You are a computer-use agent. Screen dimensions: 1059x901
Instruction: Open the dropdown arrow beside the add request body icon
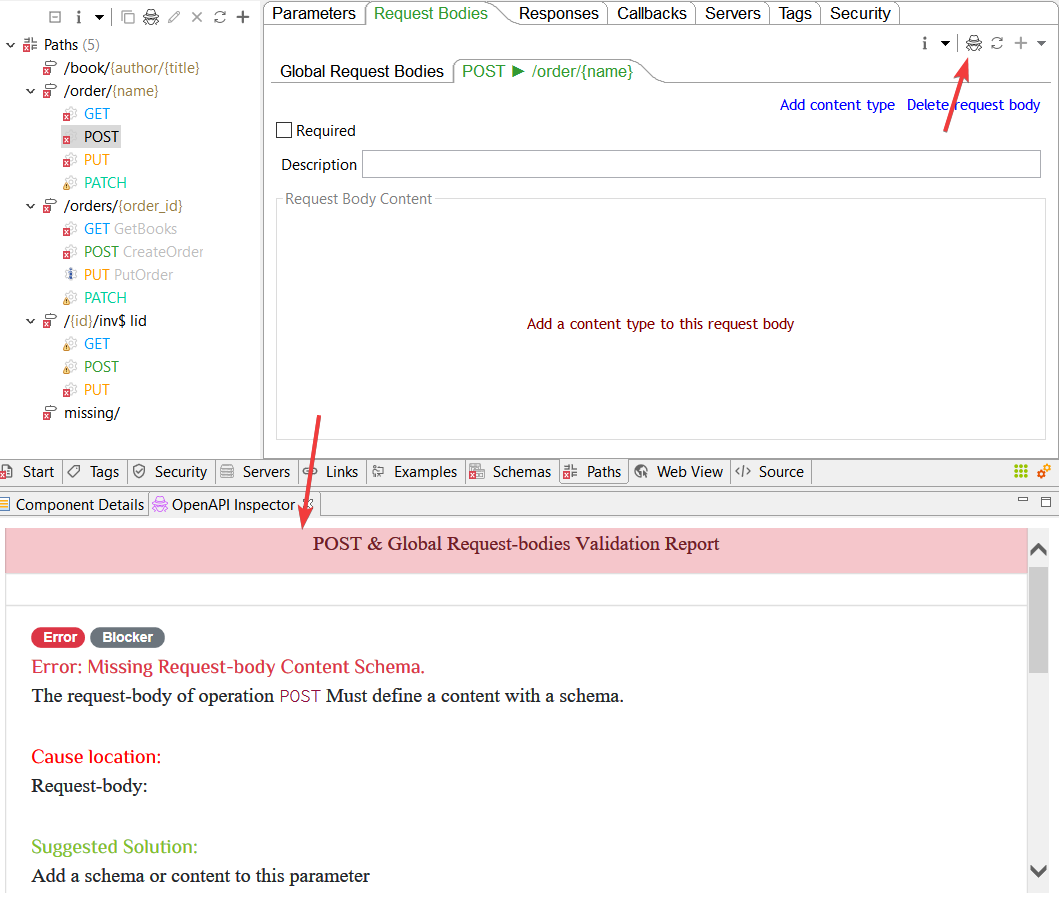1041,43
